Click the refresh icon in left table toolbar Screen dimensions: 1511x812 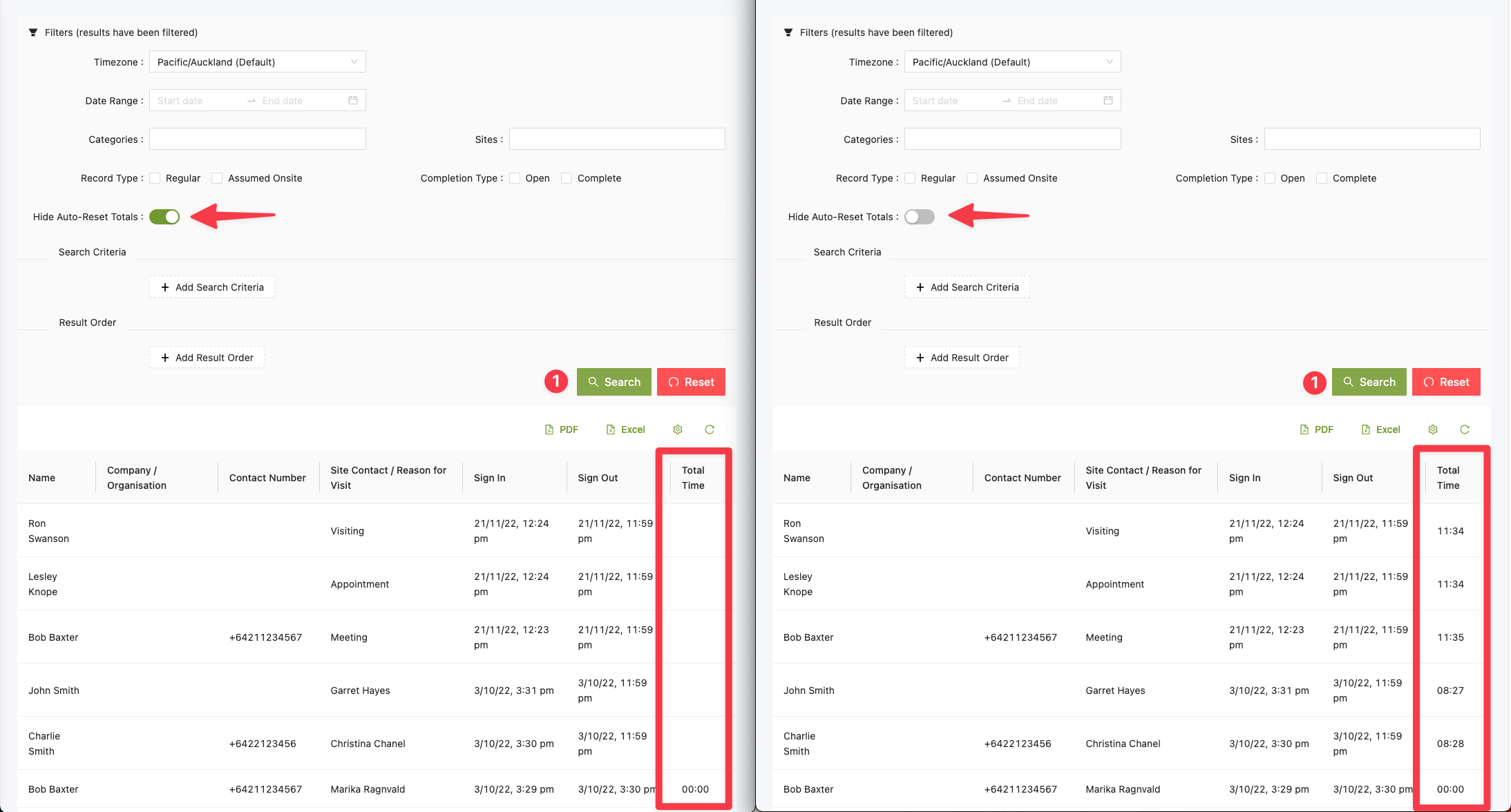point(709,429)
